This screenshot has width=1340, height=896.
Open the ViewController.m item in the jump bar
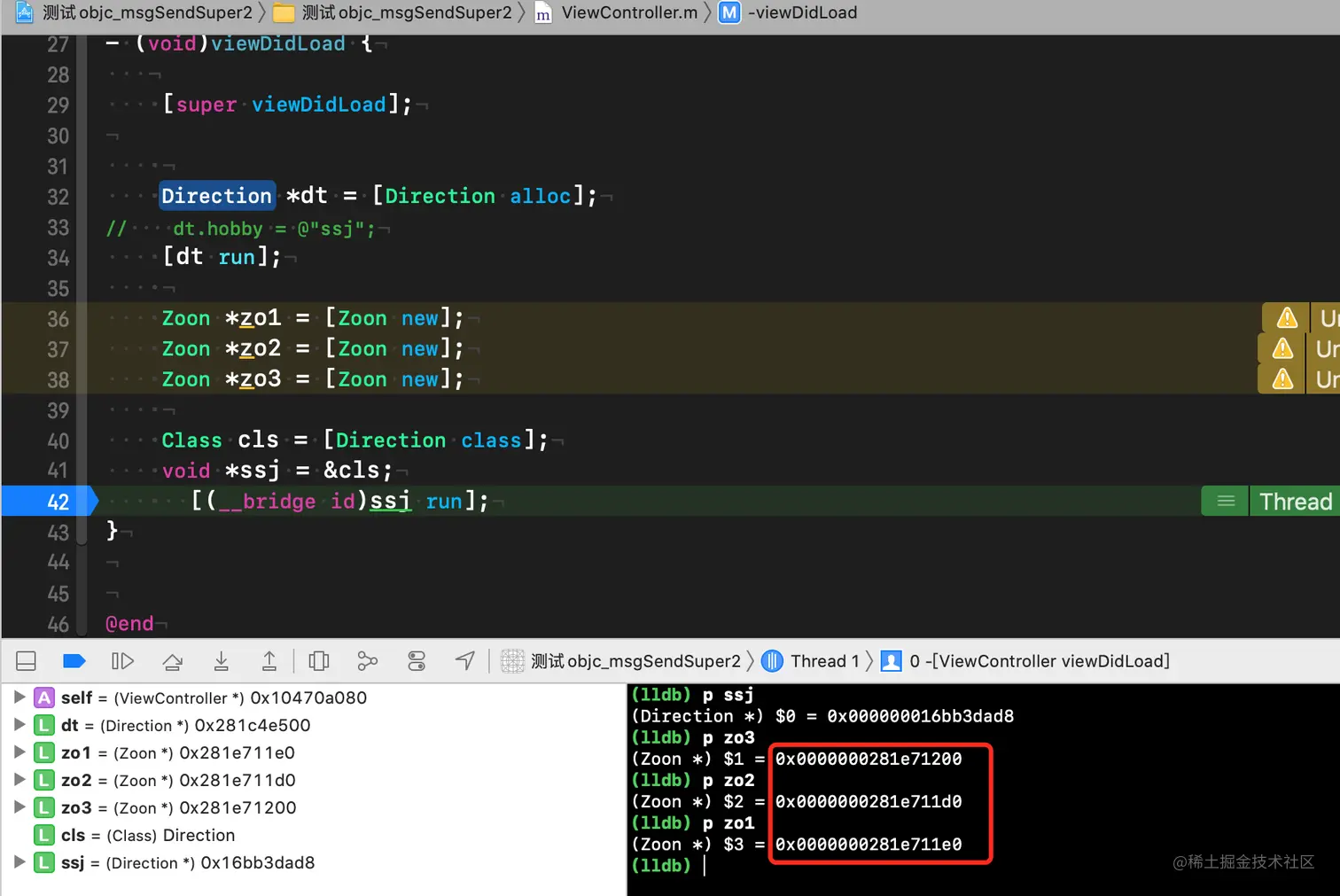629,12
